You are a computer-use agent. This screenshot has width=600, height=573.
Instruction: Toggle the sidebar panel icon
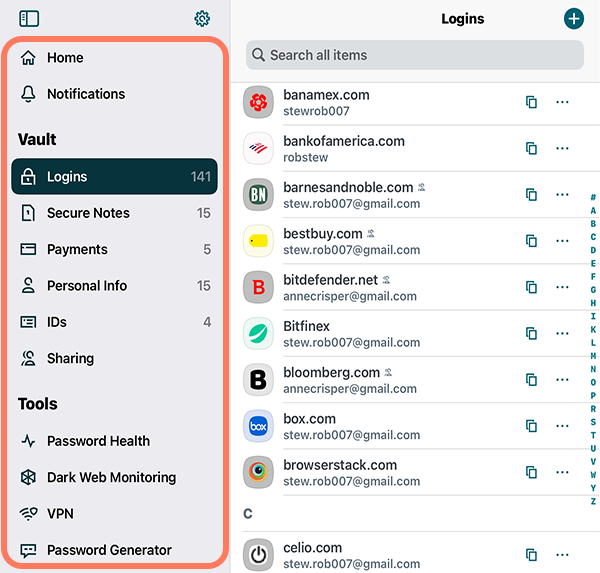29,18
